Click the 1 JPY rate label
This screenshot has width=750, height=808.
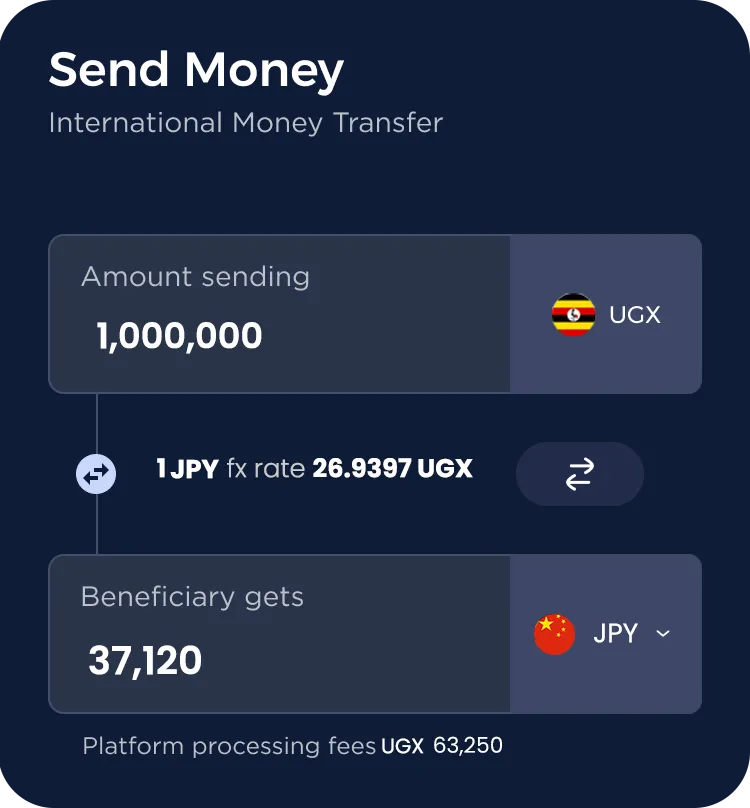pyautogui.click(x=188, y=468)
